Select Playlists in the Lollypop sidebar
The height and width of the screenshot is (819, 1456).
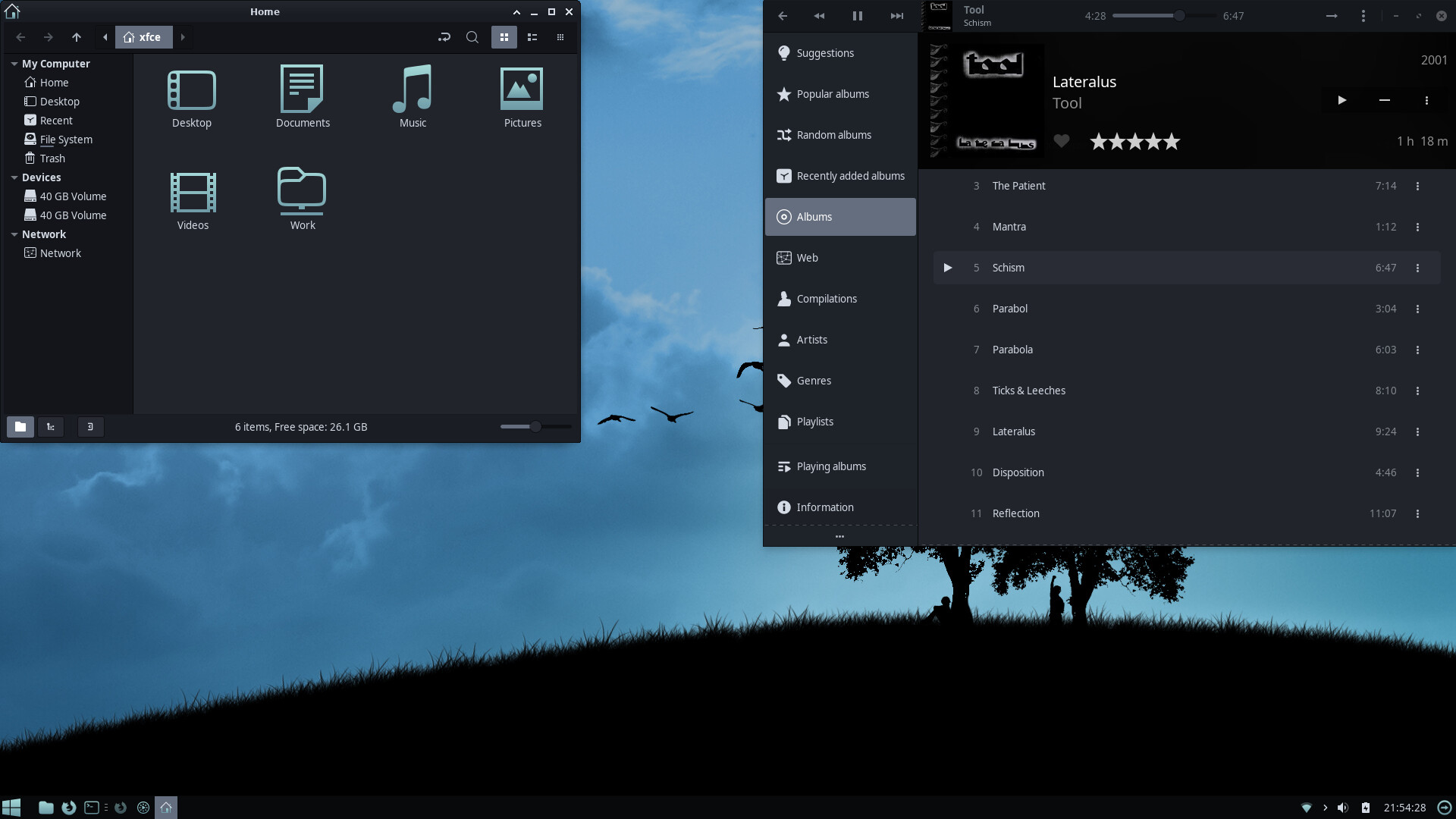pyautogui.click(x=814, y=421)
